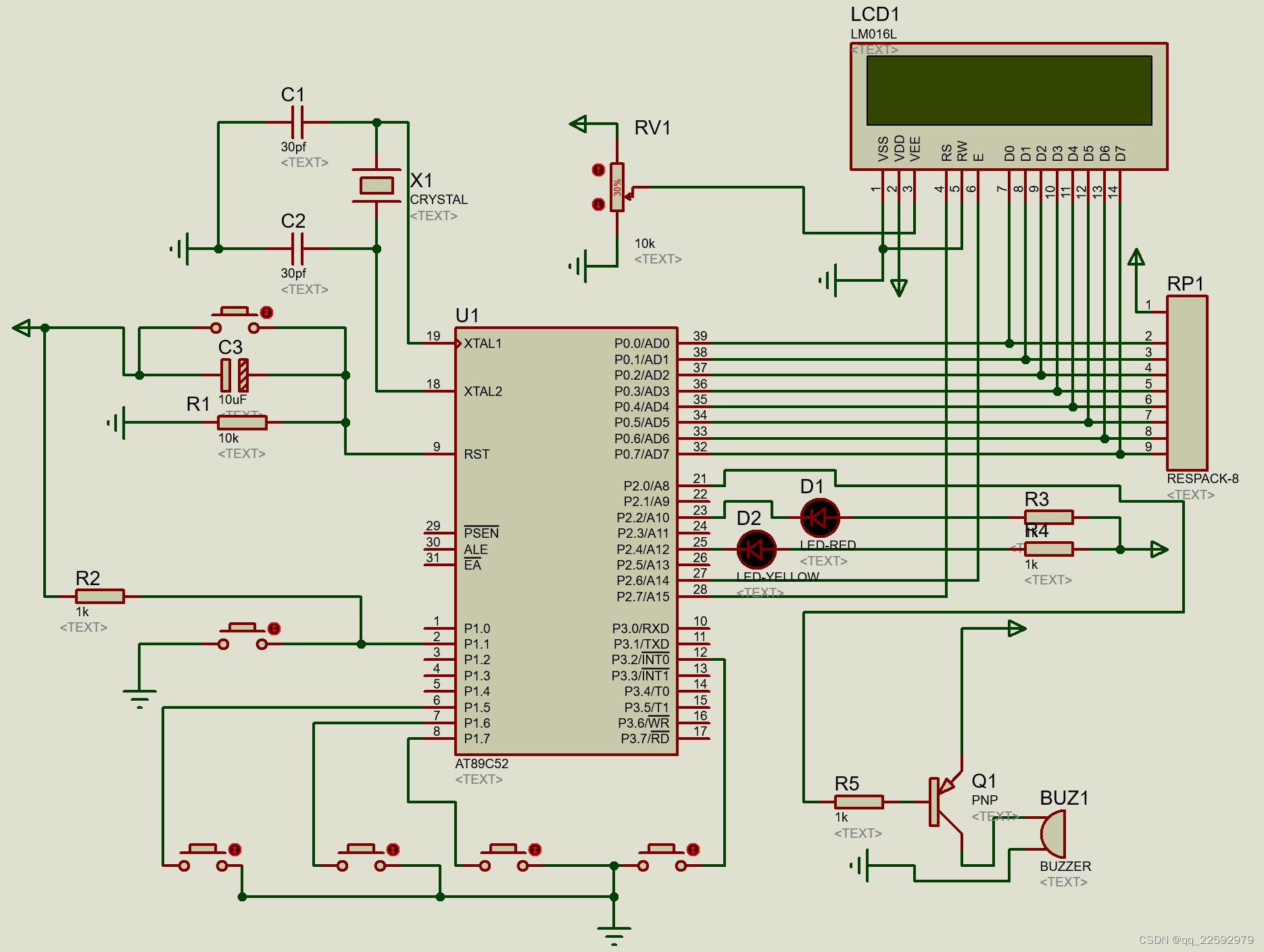1264x952 pixels.
Task: Select the Q1 PNP transistor symbol
Action: (945, 801)
